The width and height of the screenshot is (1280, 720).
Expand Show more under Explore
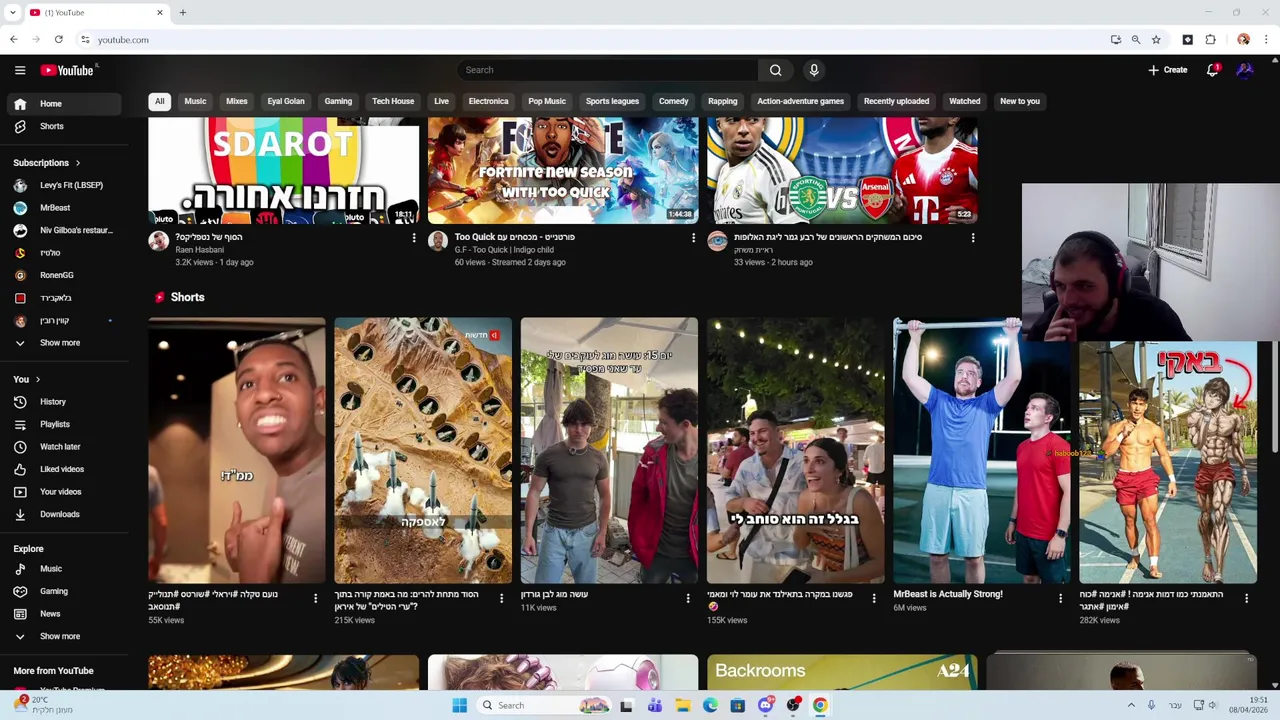click(64, 636)
